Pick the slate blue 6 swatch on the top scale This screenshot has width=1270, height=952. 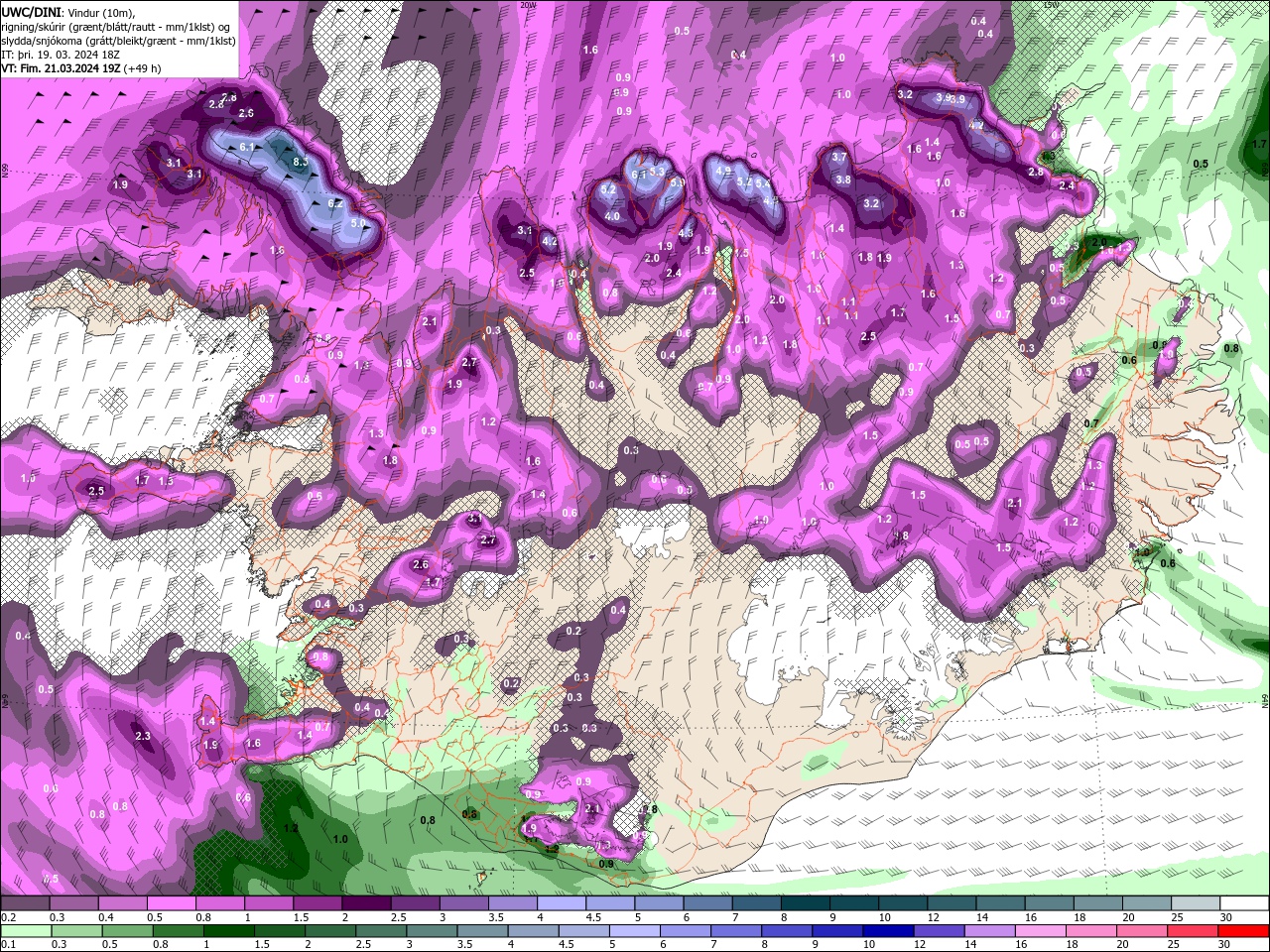pyautogui.click(x=708, y=903)
